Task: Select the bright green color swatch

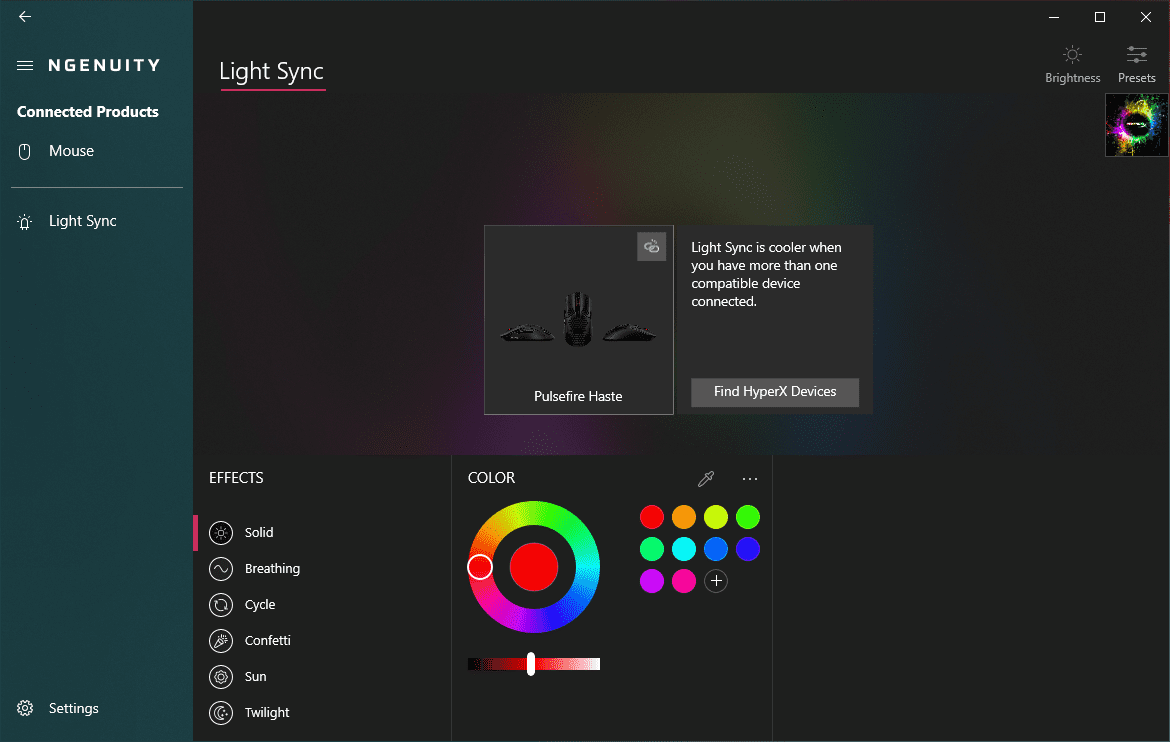Action: point(748,517)
